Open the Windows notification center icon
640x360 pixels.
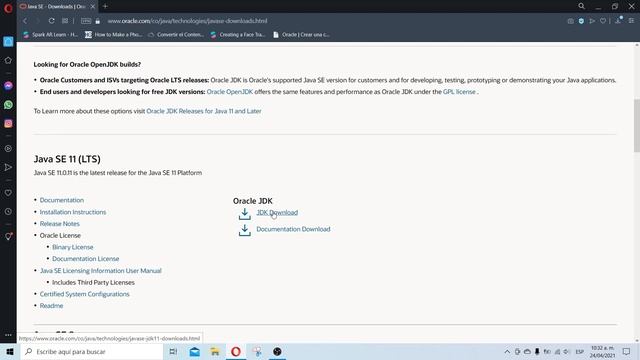coord(627,351)
